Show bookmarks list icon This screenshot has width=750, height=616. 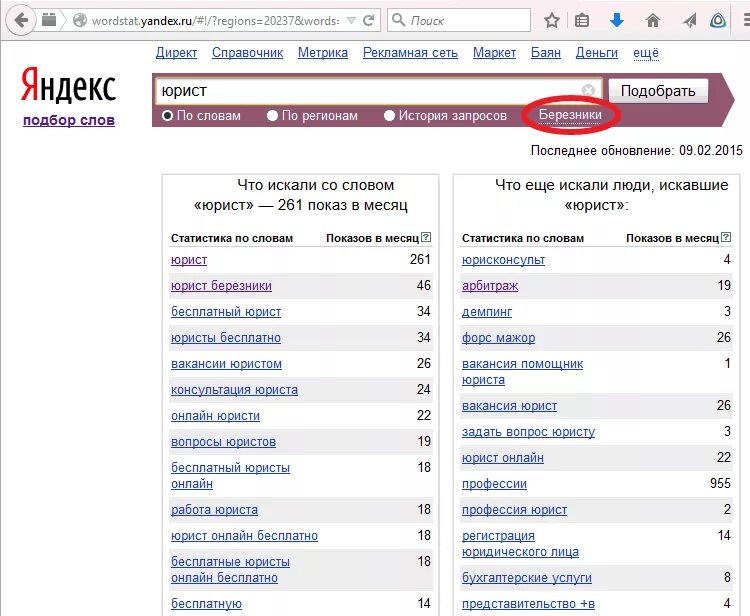[x=582, y=21]
